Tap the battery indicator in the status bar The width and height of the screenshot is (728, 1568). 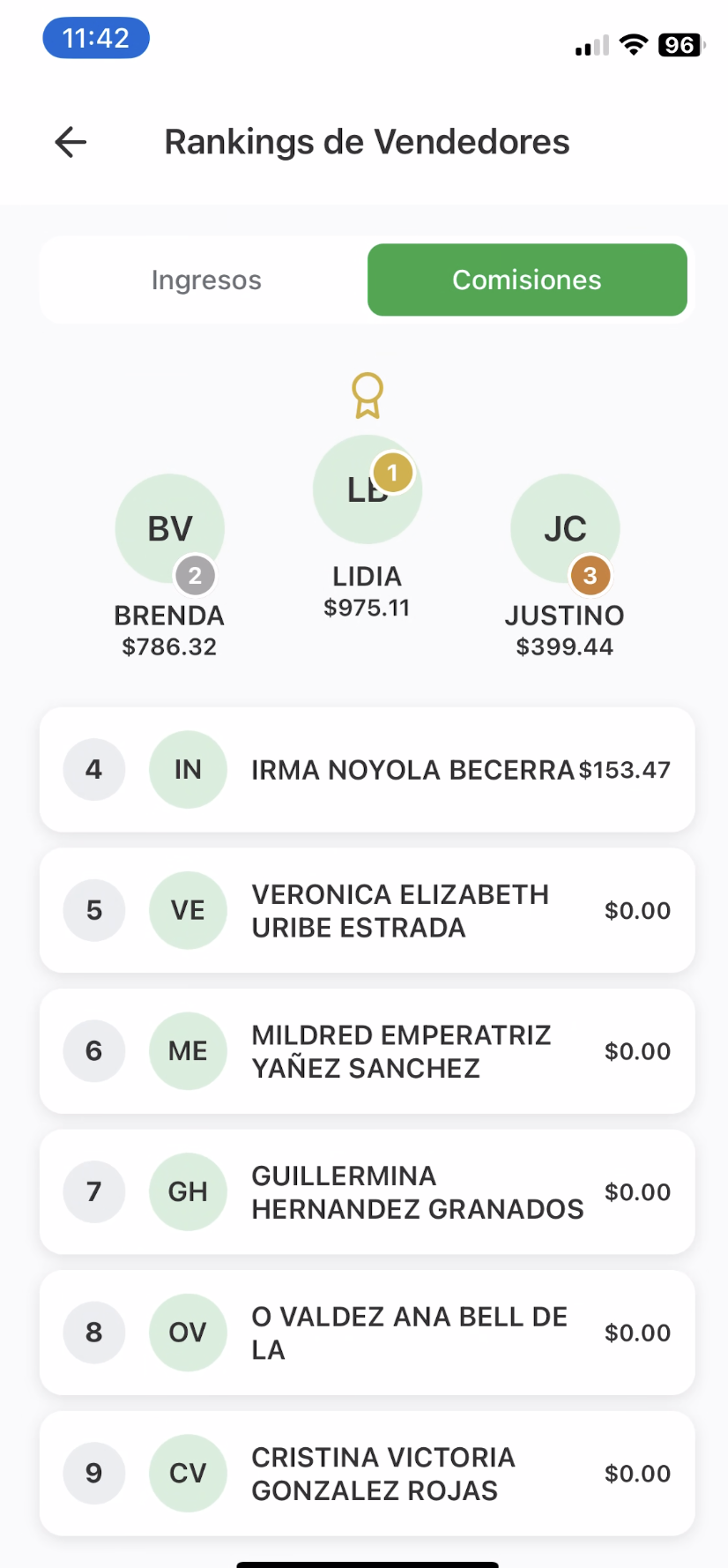[x=681, y=45]
